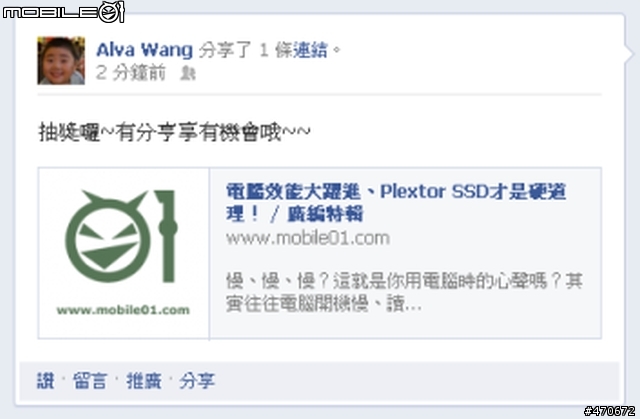
Task: Click the green www.mobile01.com caption under logo
Action: [123, 310]
